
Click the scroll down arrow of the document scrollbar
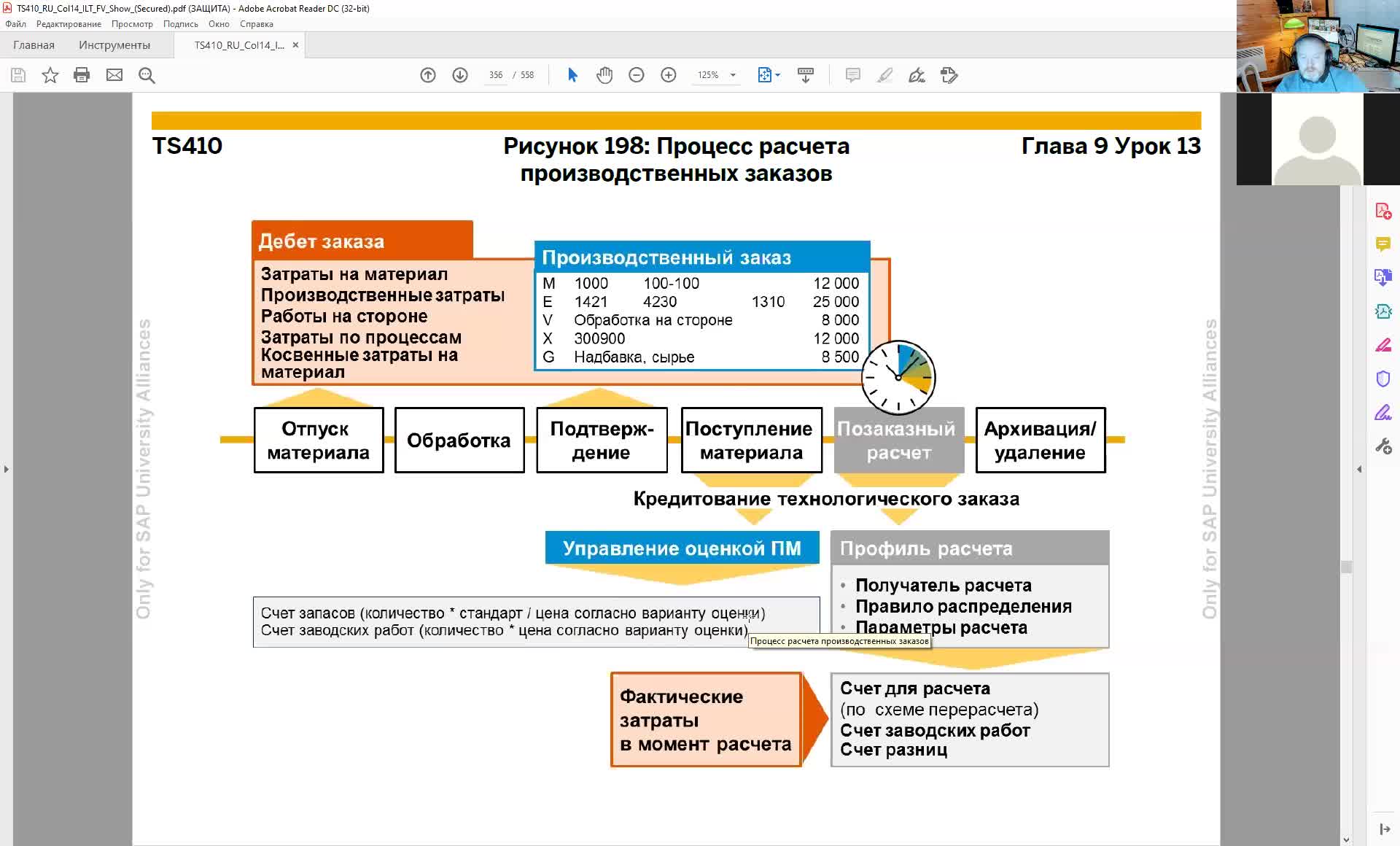pyautogui.click(x=1346, y=839)
